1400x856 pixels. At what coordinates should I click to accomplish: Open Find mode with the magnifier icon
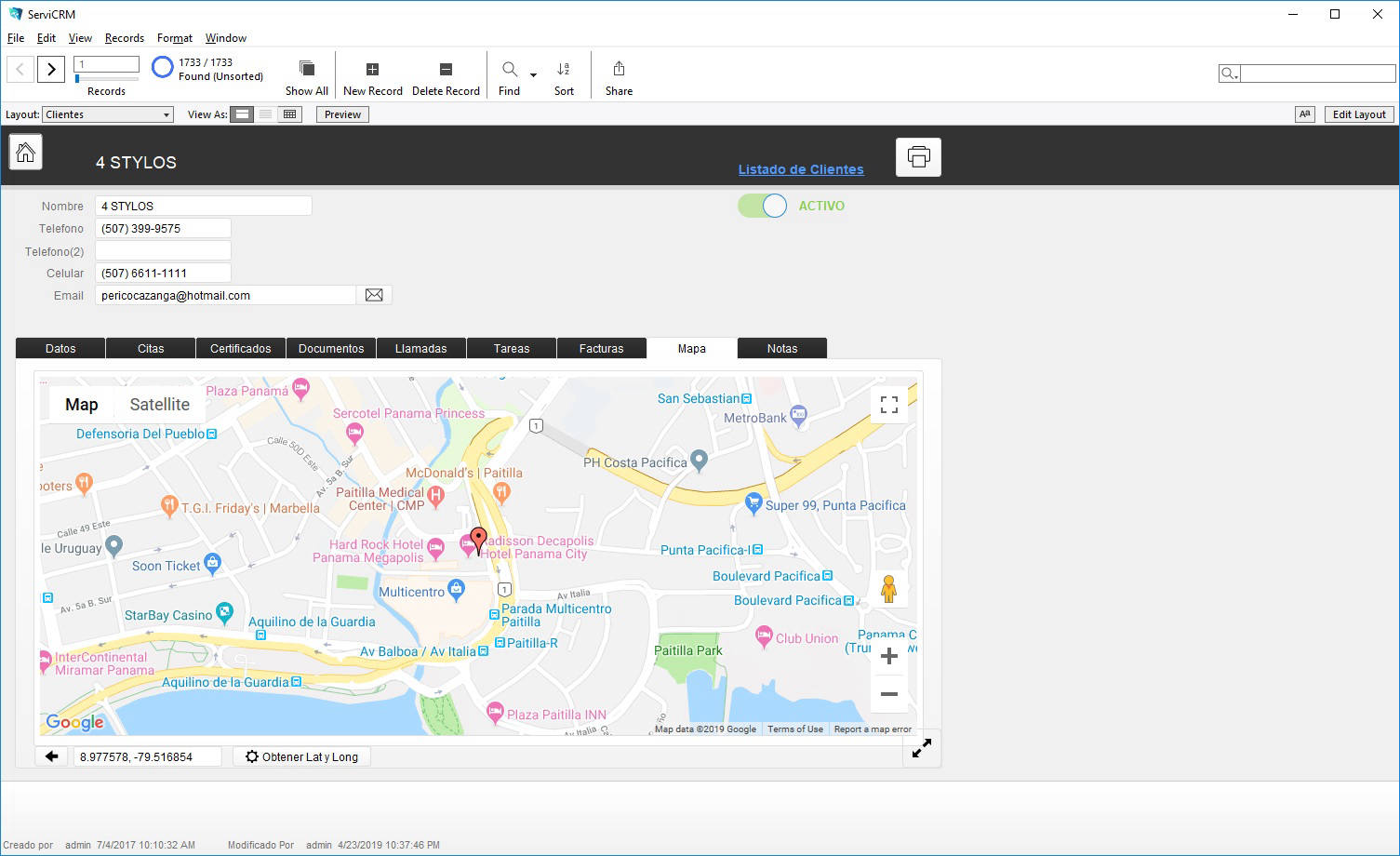point(510,69)
